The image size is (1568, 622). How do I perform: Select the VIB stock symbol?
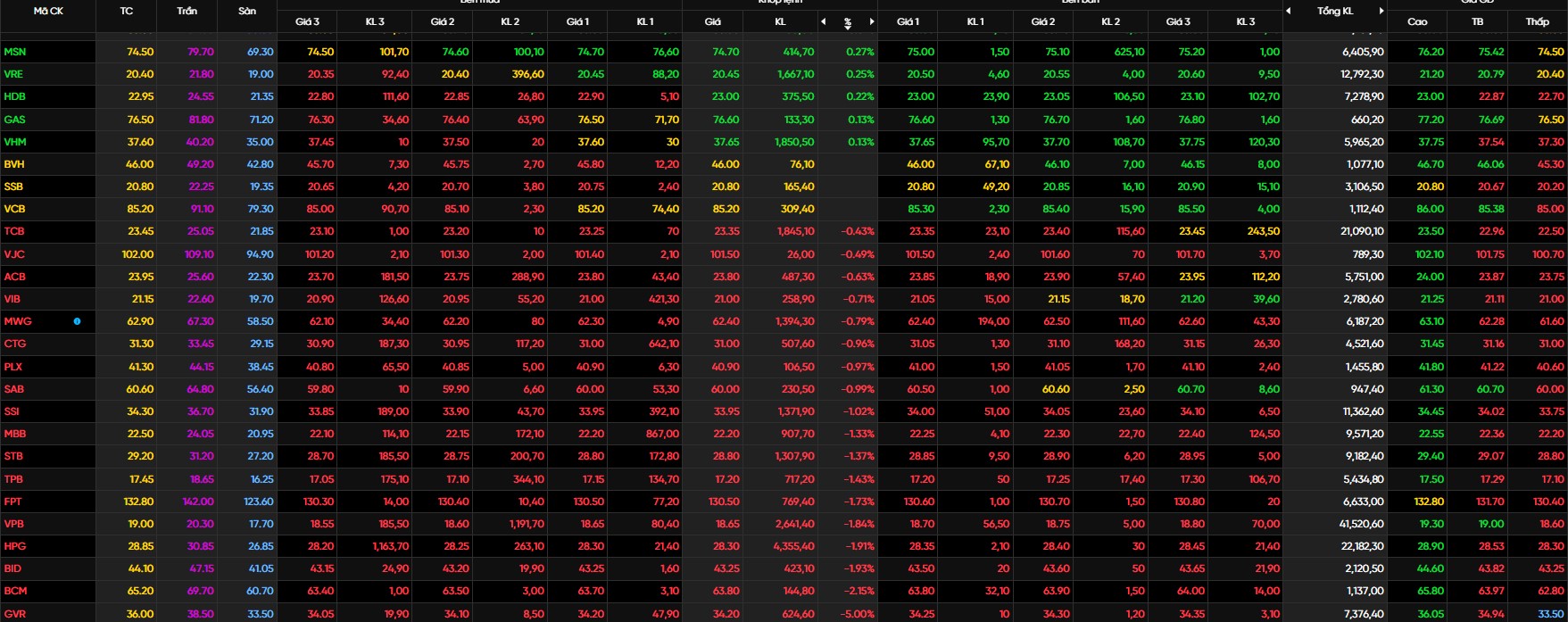(12, 299)
